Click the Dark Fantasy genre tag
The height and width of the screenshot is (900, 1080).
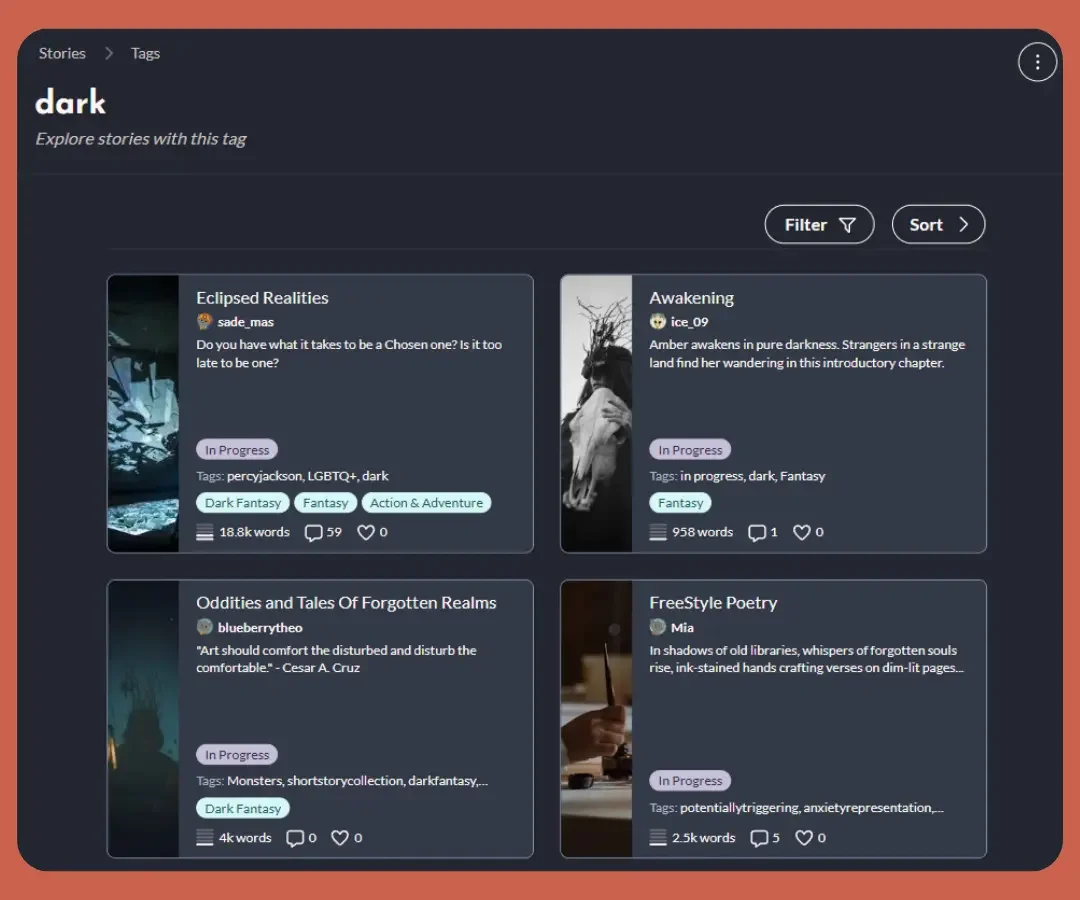coord(242,502)
